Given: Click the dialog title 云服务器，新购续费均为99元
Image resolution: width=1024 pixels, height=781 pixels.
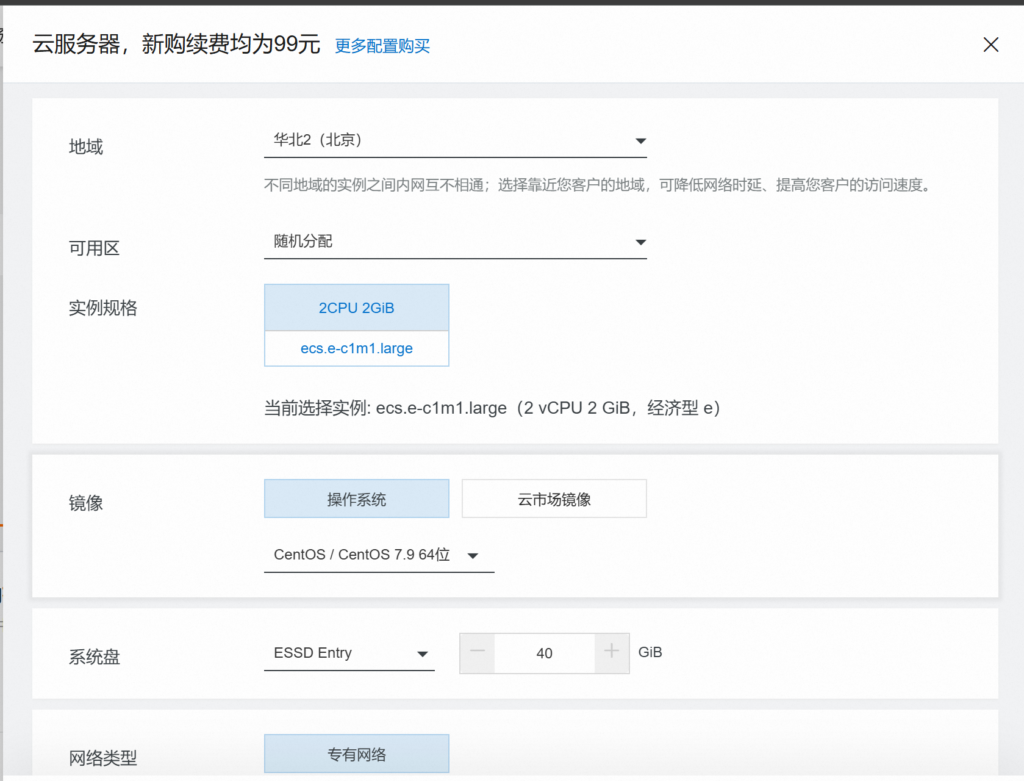Looking at the screenshot, I should point(176,45).
